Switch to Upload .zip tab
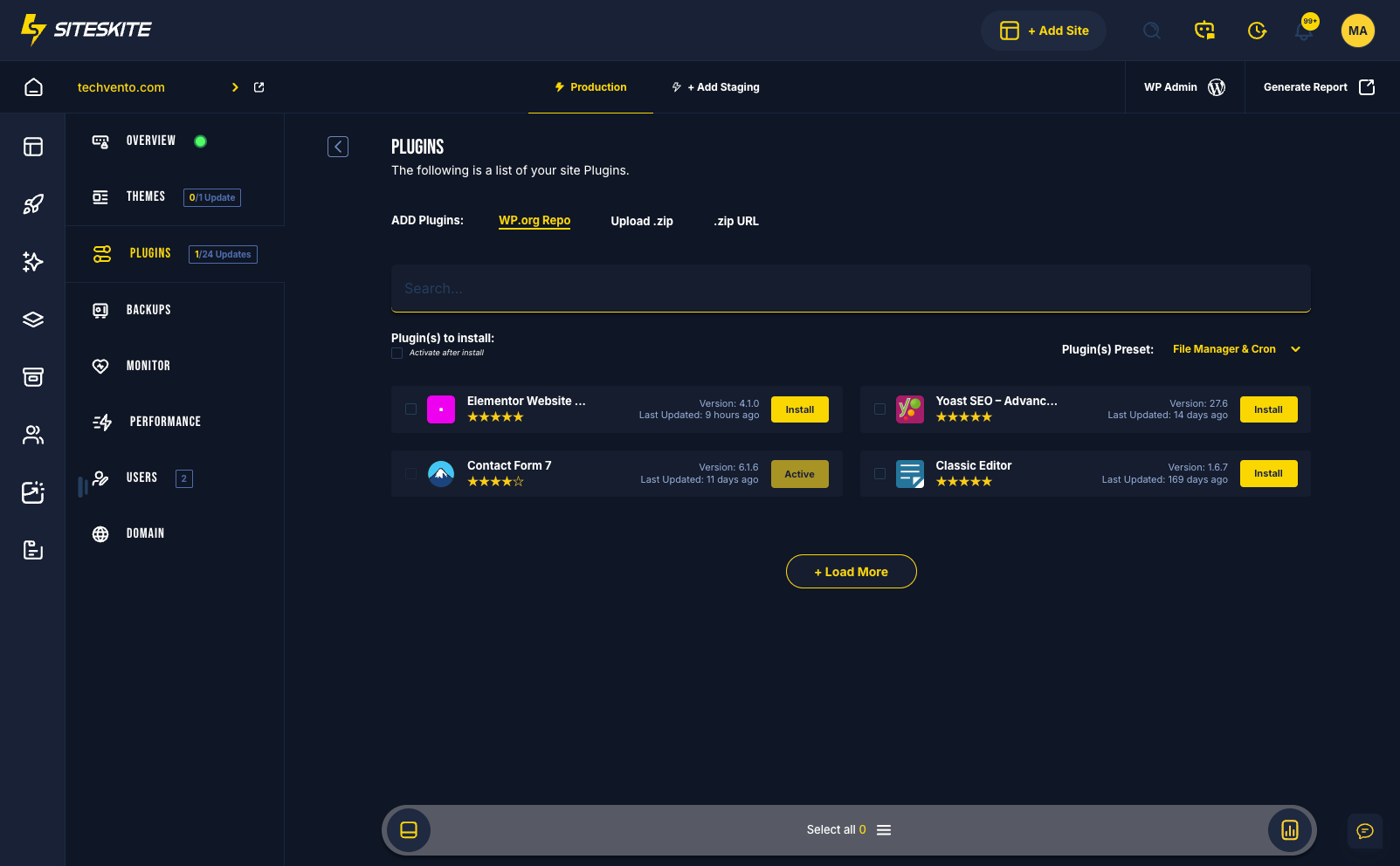This screenshot has width=1400, height=866. pos(642,222)
